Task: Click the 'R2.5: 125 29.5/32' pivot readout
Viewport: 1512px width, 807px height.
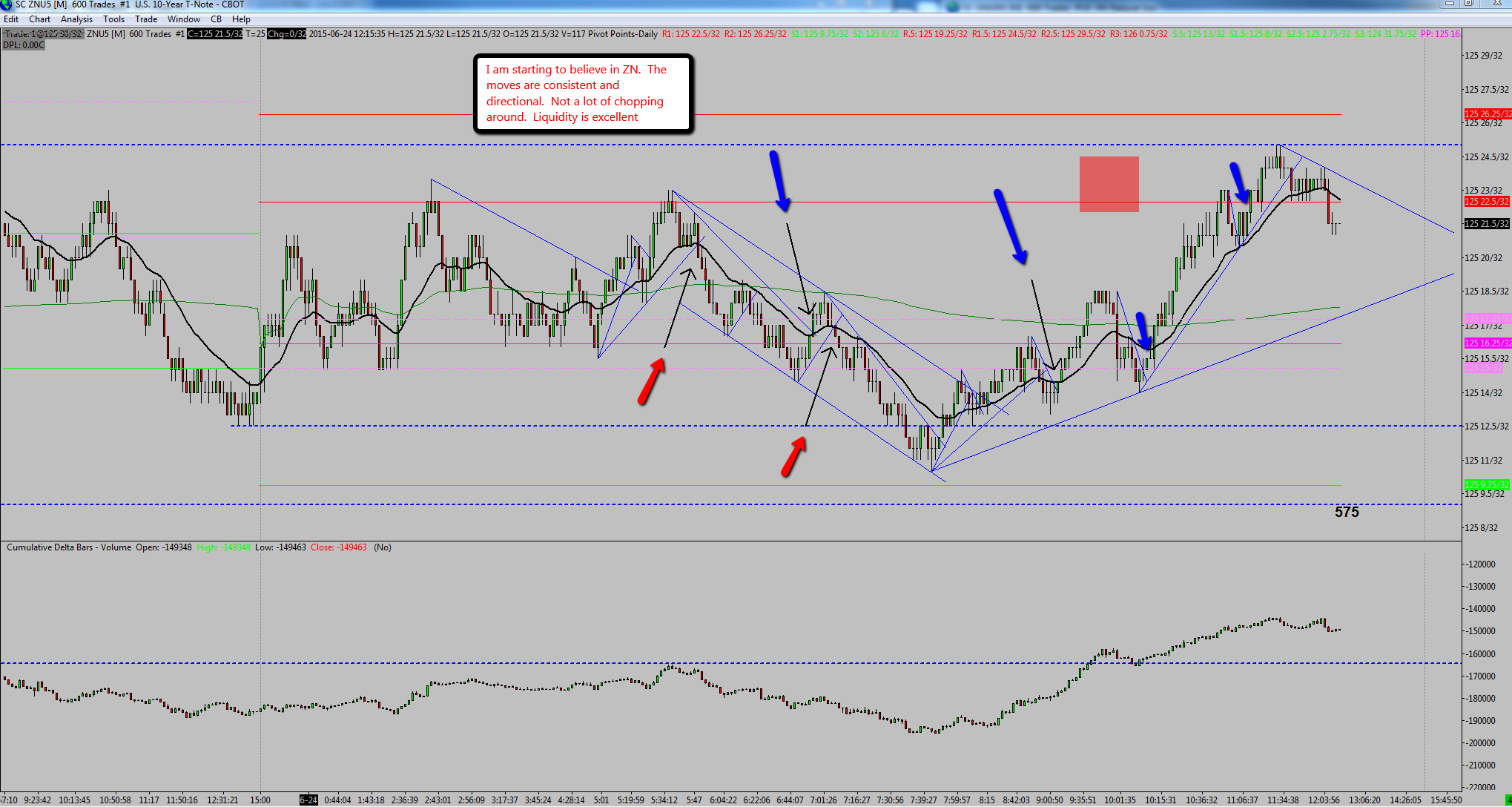Action: [x=1073, y=34]
